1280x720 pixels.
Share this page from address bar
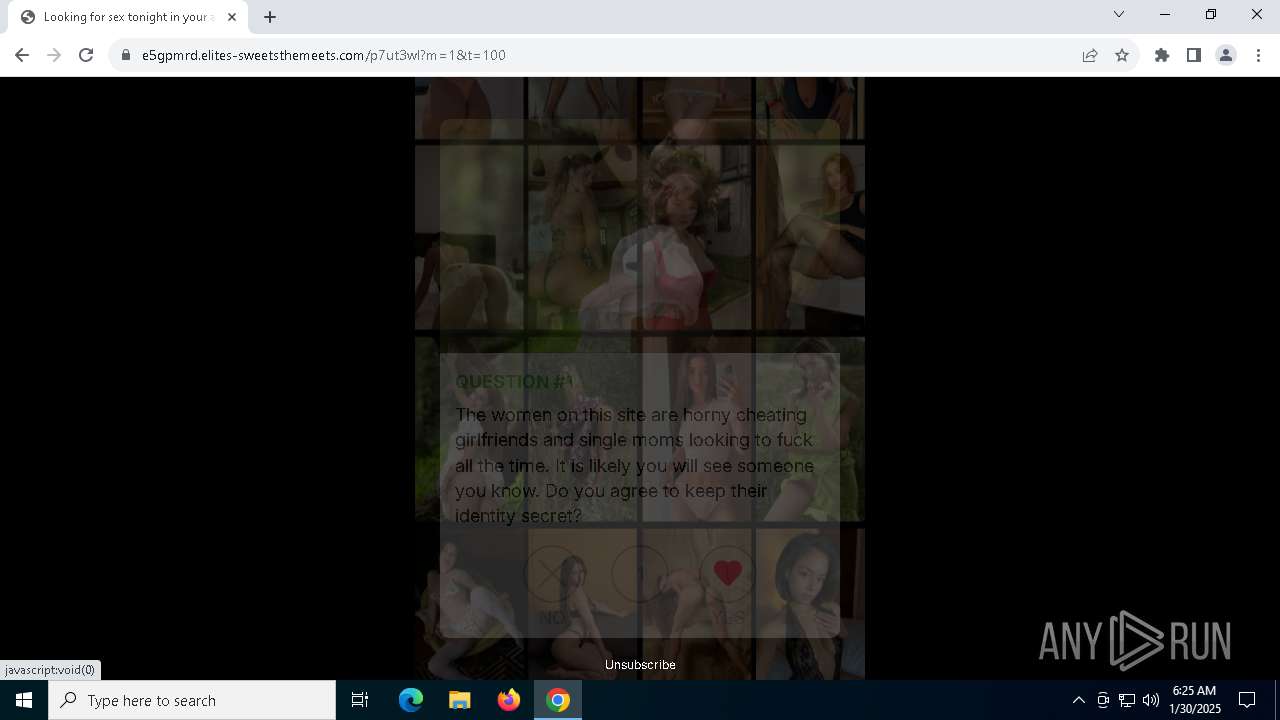(x=1090, y=55)
